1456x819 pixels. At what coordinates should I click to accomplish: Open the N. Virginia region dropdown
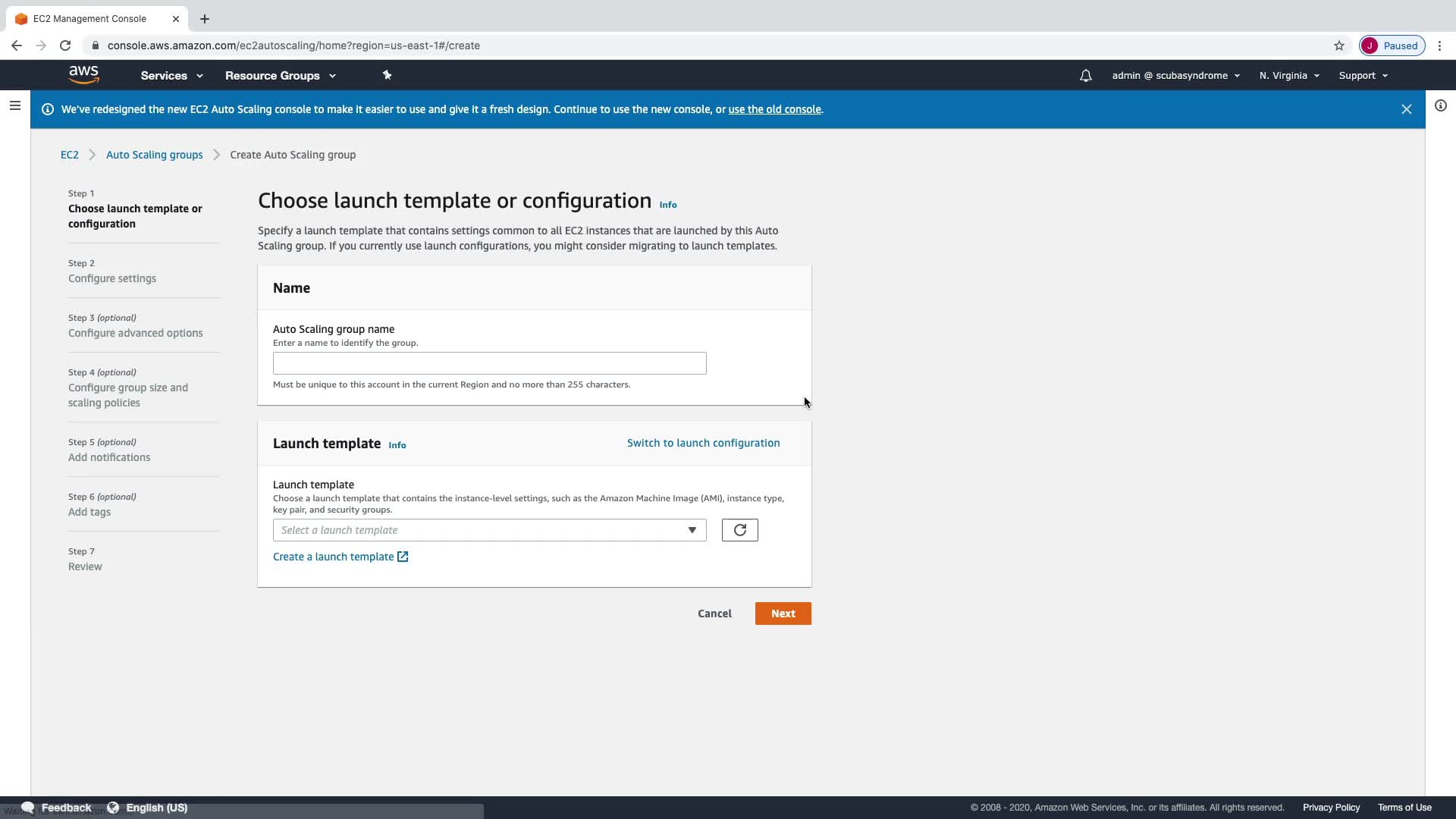(1289, 76)
